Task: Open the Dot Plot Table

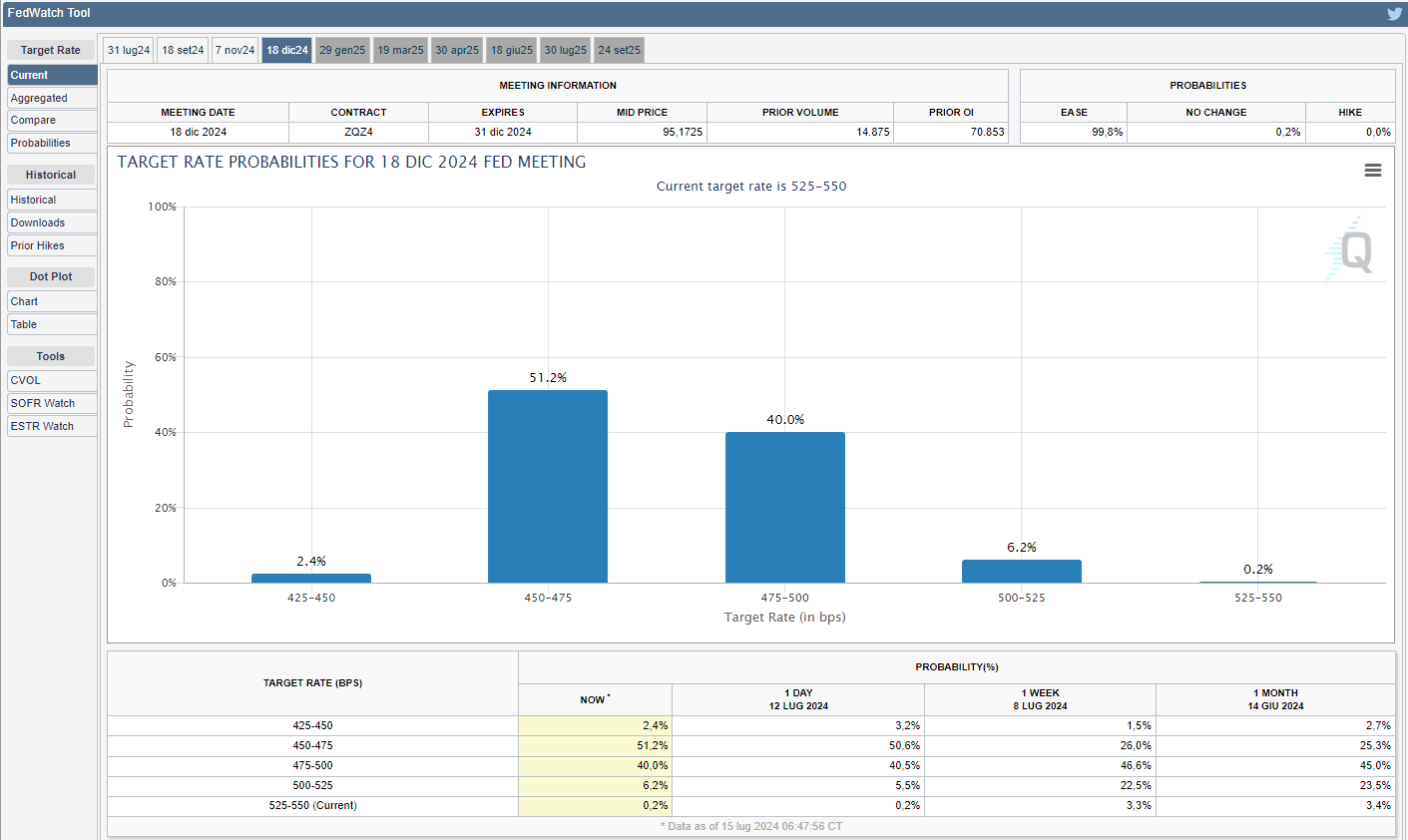Action: pos(52,324)
